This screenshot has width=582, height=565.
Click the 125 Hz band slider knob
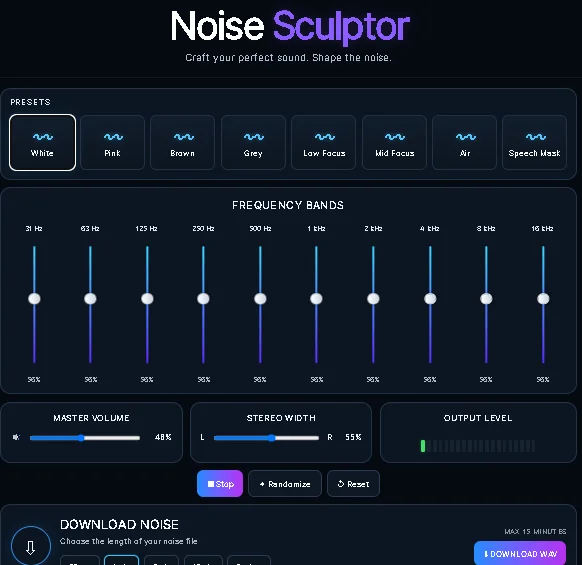147,298
